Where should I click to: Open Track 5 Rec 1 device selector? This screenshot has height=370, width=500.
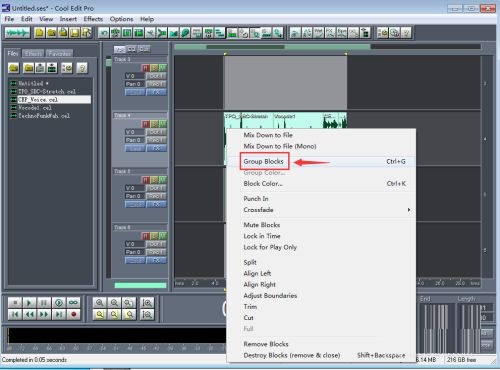pyautogui.click(x=156, y=196)
